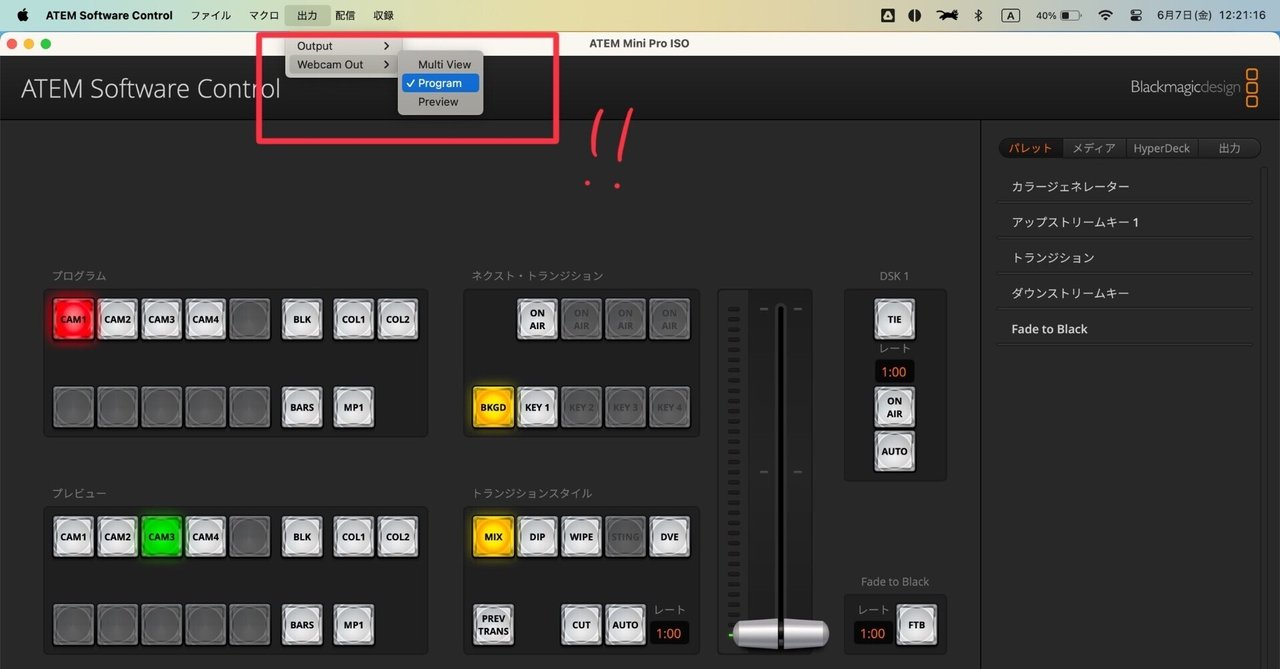Select CAM4 on the Program bus
Image resolution: width=1280 pixels, height=669 pixels.
pyautogui.click(x=205, y=319)
